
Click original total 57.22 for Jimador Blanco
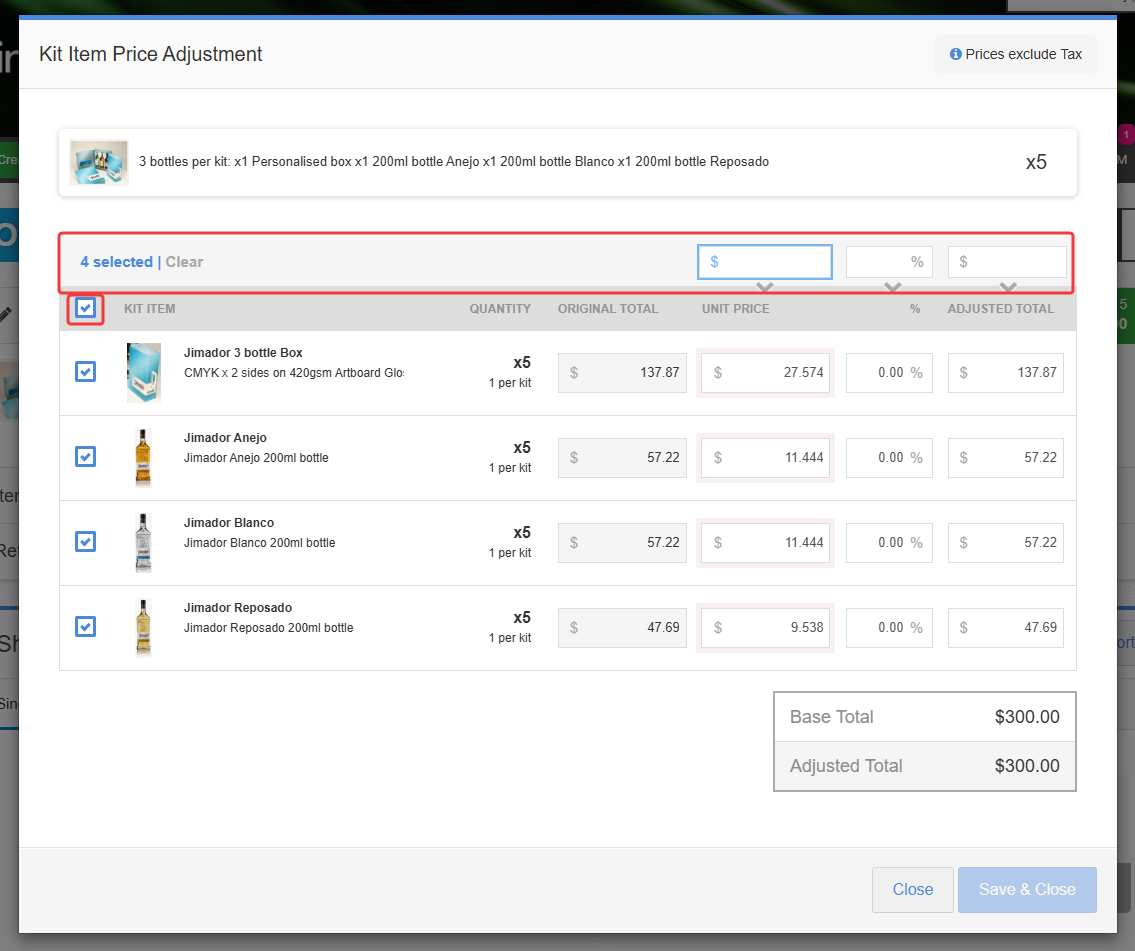pyautogui.click(x=623, y=543)
